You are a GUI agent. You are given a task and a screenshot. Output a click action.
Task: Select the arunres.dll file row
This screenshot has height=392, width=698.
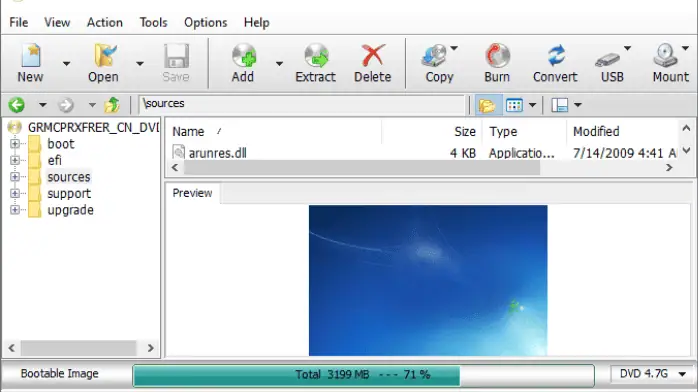point(423,153)
